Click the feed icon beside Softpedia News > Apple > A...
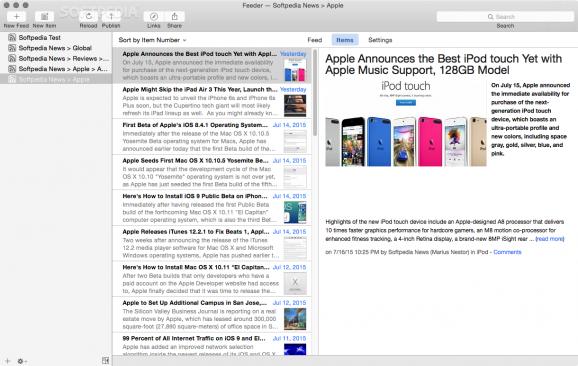Screen dimensions: 578x366 click(x=12, y=69)
